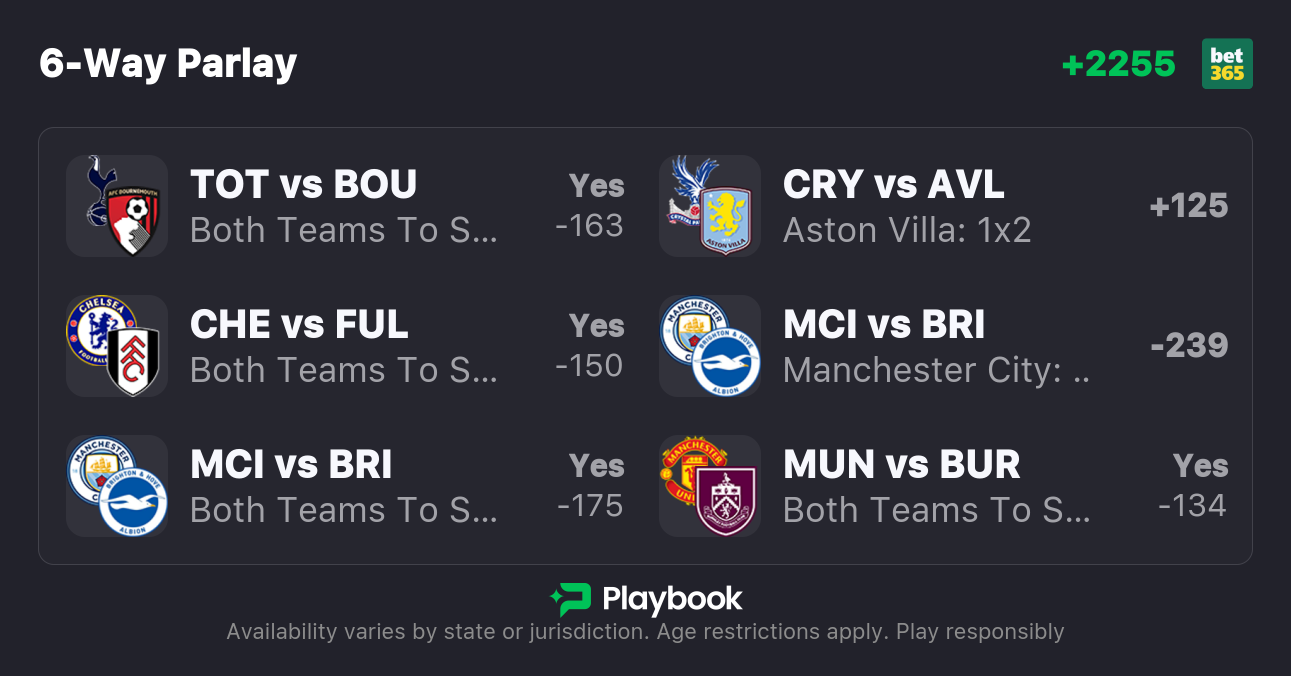Click the Man City crests beside -239 odds
This screenshot has height=676, width=1291.
[710, 346]
